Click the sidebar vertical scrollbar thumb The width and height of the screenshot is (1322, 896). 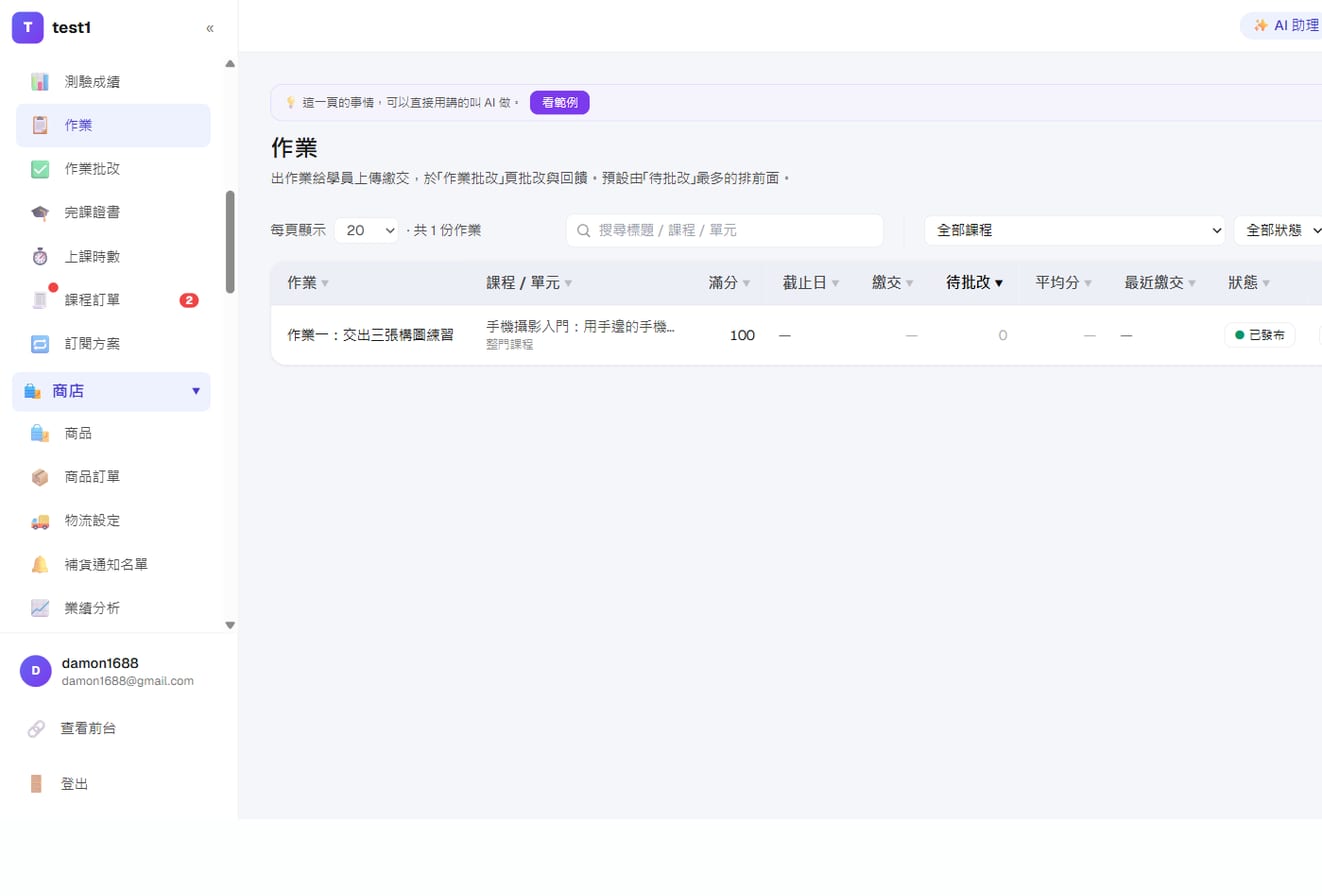[x=230, y=242]
